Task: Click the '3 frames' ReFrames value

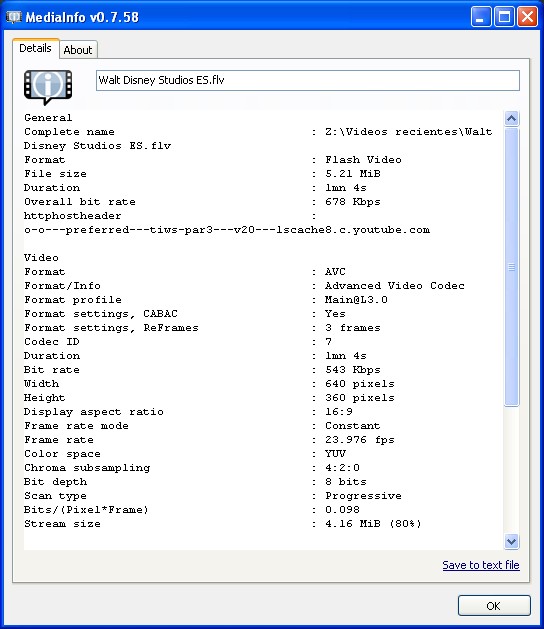Action: point(353,328)
